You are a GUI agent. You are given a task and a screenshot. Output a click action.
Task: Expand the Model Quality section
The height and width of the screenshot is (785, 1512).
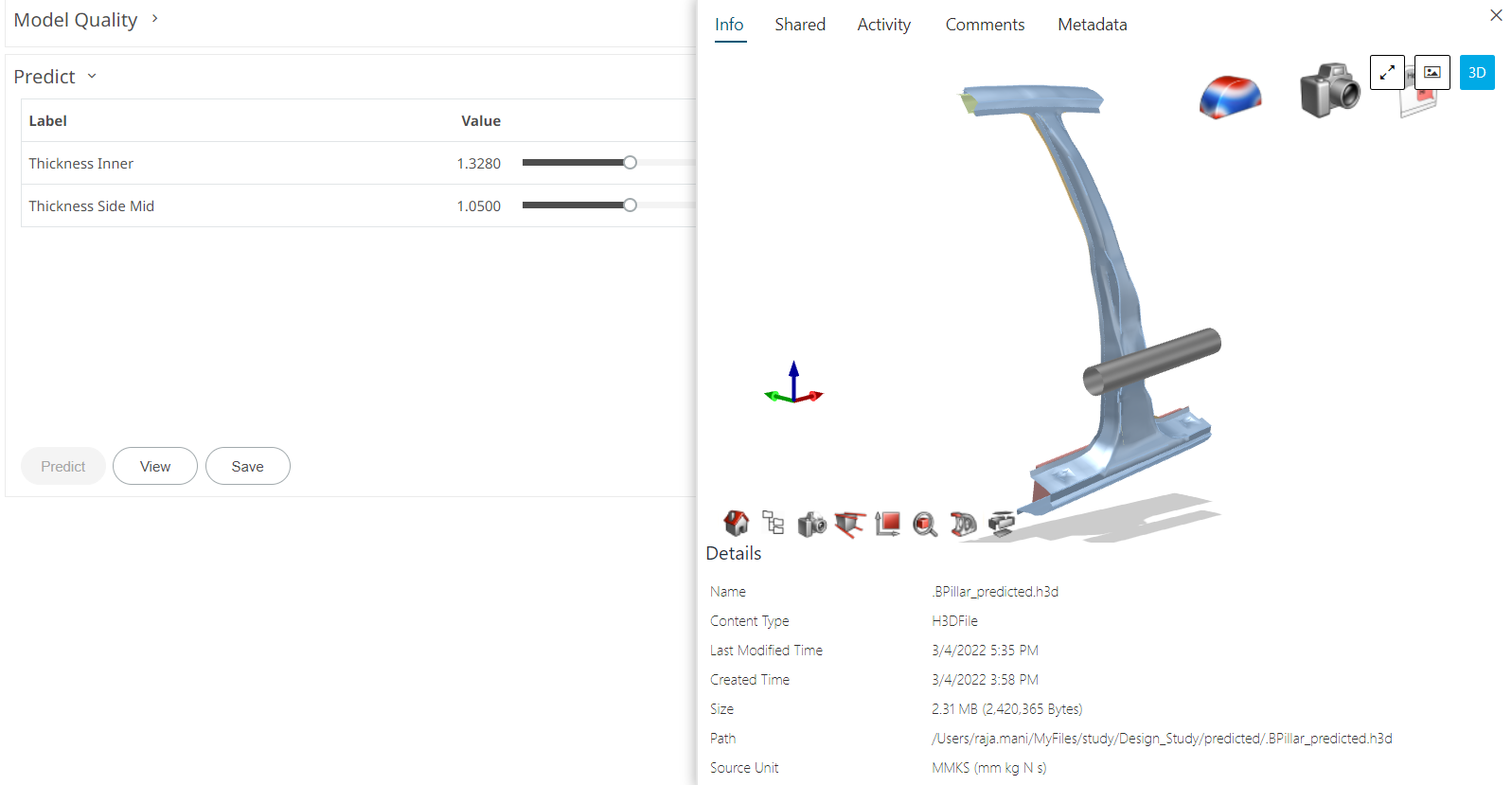click(154, 19)
